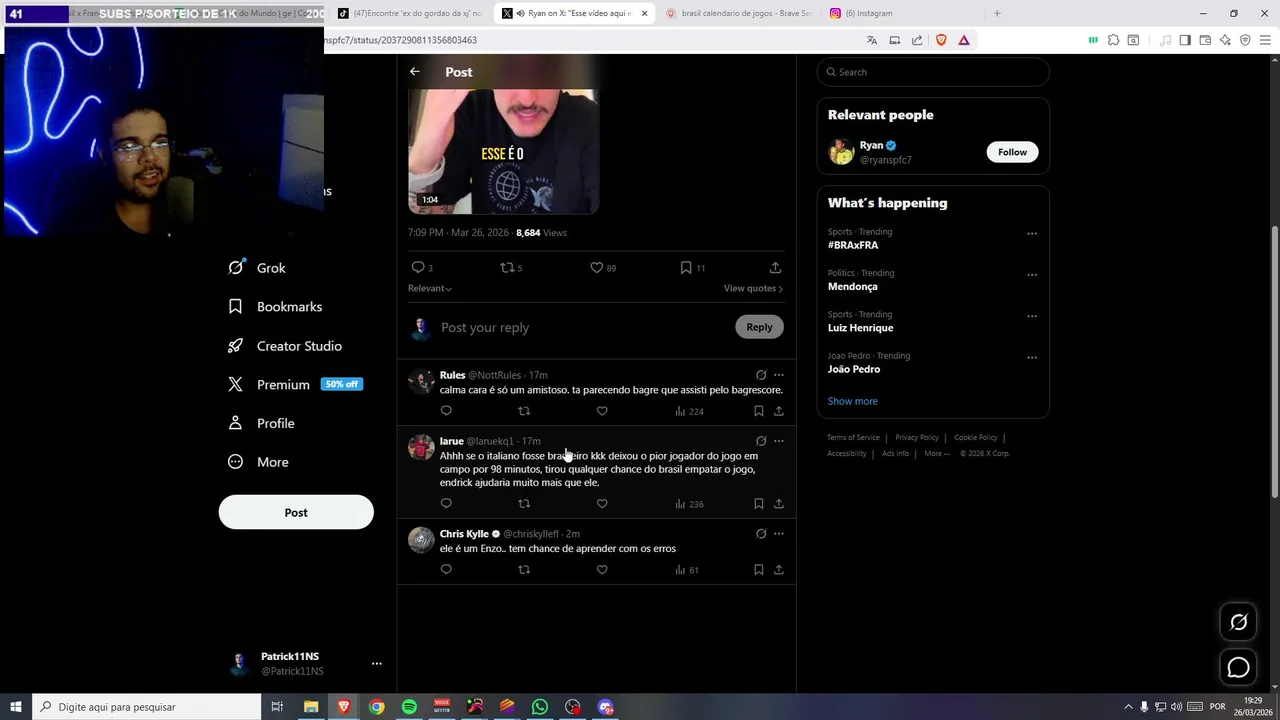Click the white Post button
The height and width of the screenshot is (720, 1280).
pos(296,512)
